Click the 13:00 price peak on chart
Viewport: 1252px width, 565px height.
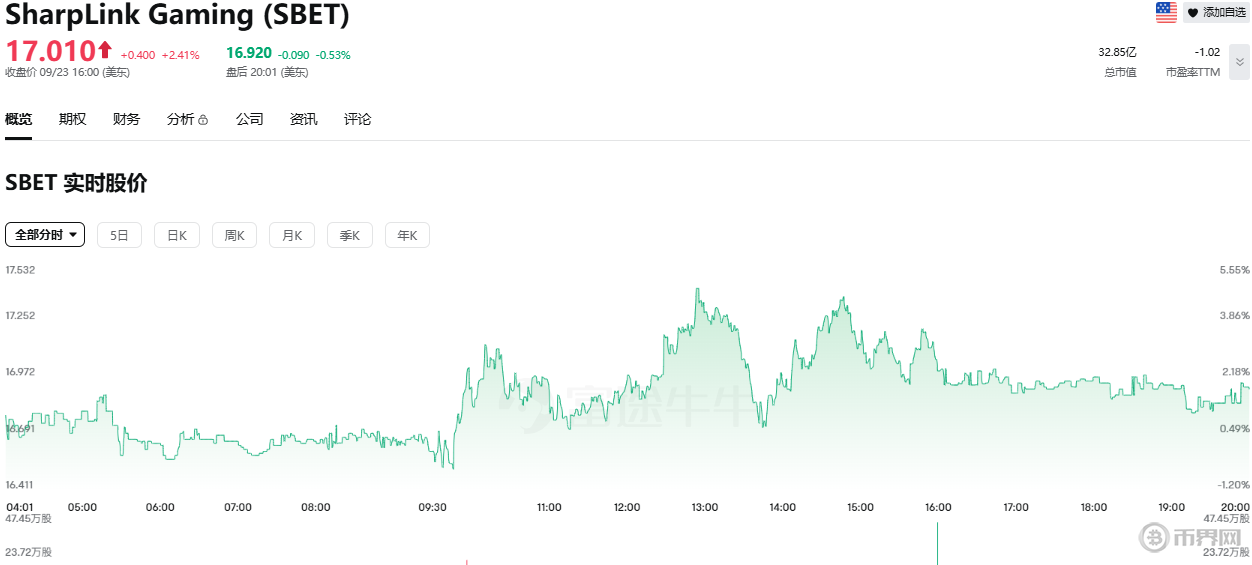695,290
